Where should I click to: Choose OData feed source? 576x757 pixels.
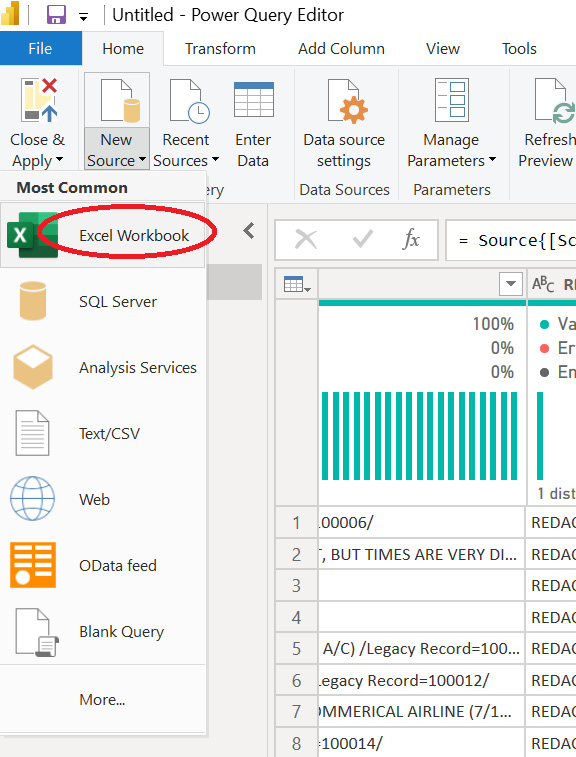(x=102, y=565)
